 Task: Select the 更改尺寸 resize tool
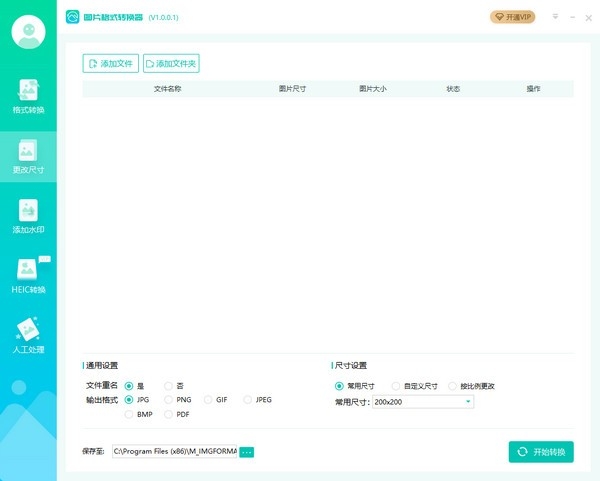click(28, 156)
